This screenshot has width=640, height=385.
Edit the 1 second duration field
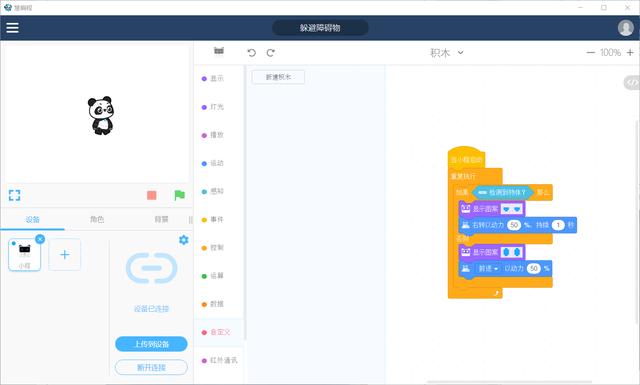(558, 225)
